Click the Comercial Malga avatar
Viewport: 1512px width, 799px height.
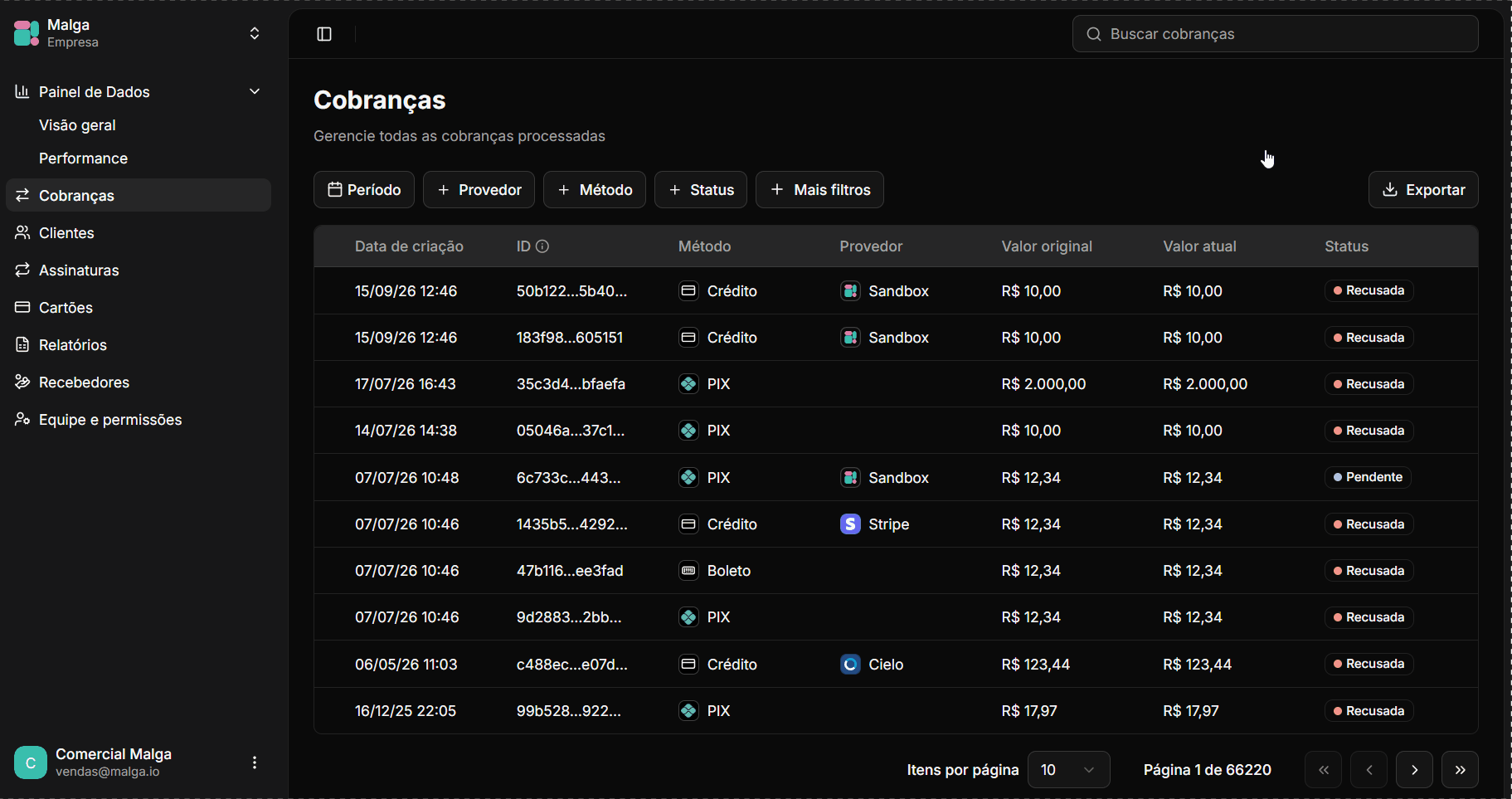[x=31, y=762]
